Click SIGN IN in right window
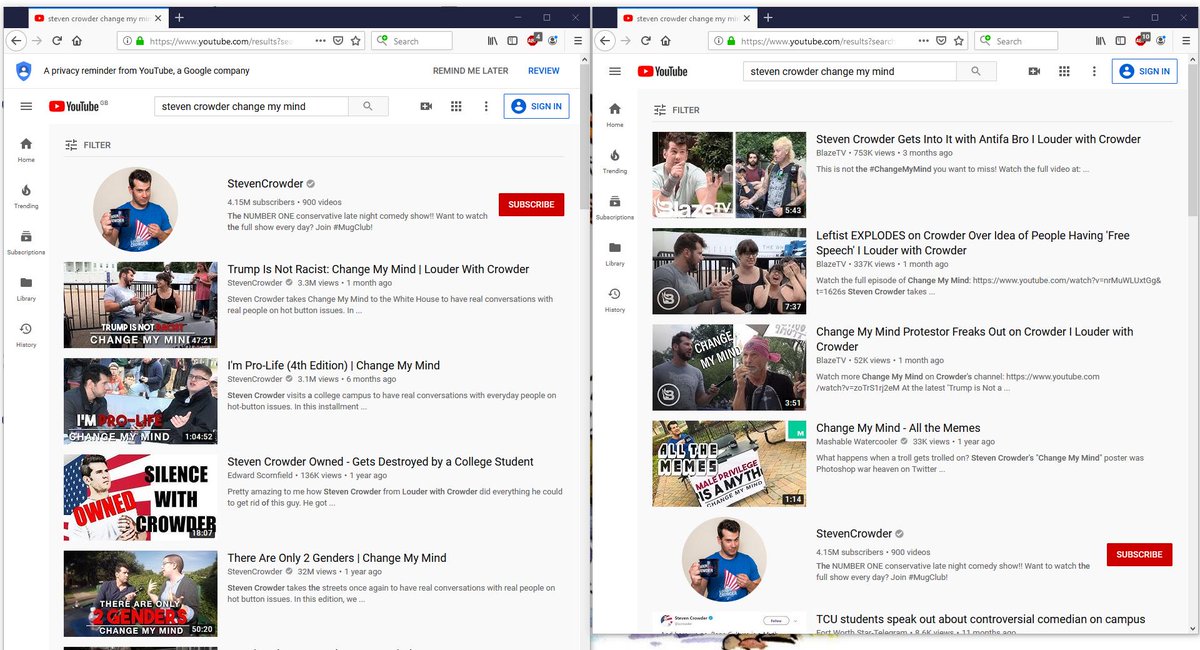 [1144, 71]
